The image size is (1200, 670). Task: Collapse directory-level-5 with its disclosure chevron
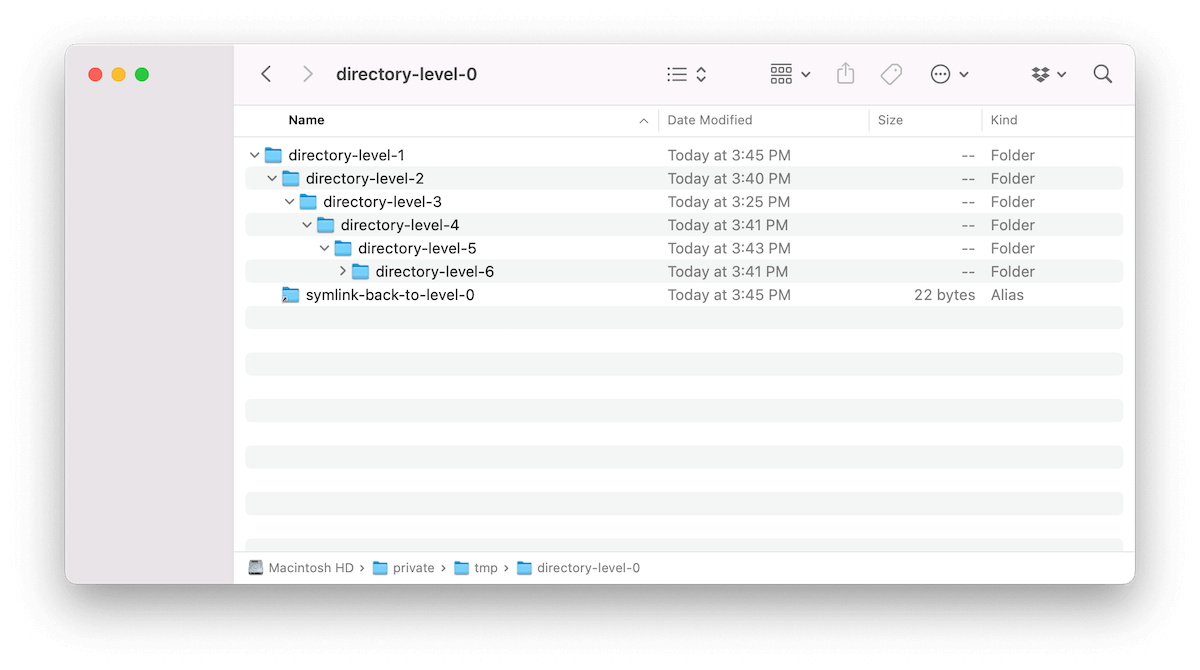click(x=324, y=248)
